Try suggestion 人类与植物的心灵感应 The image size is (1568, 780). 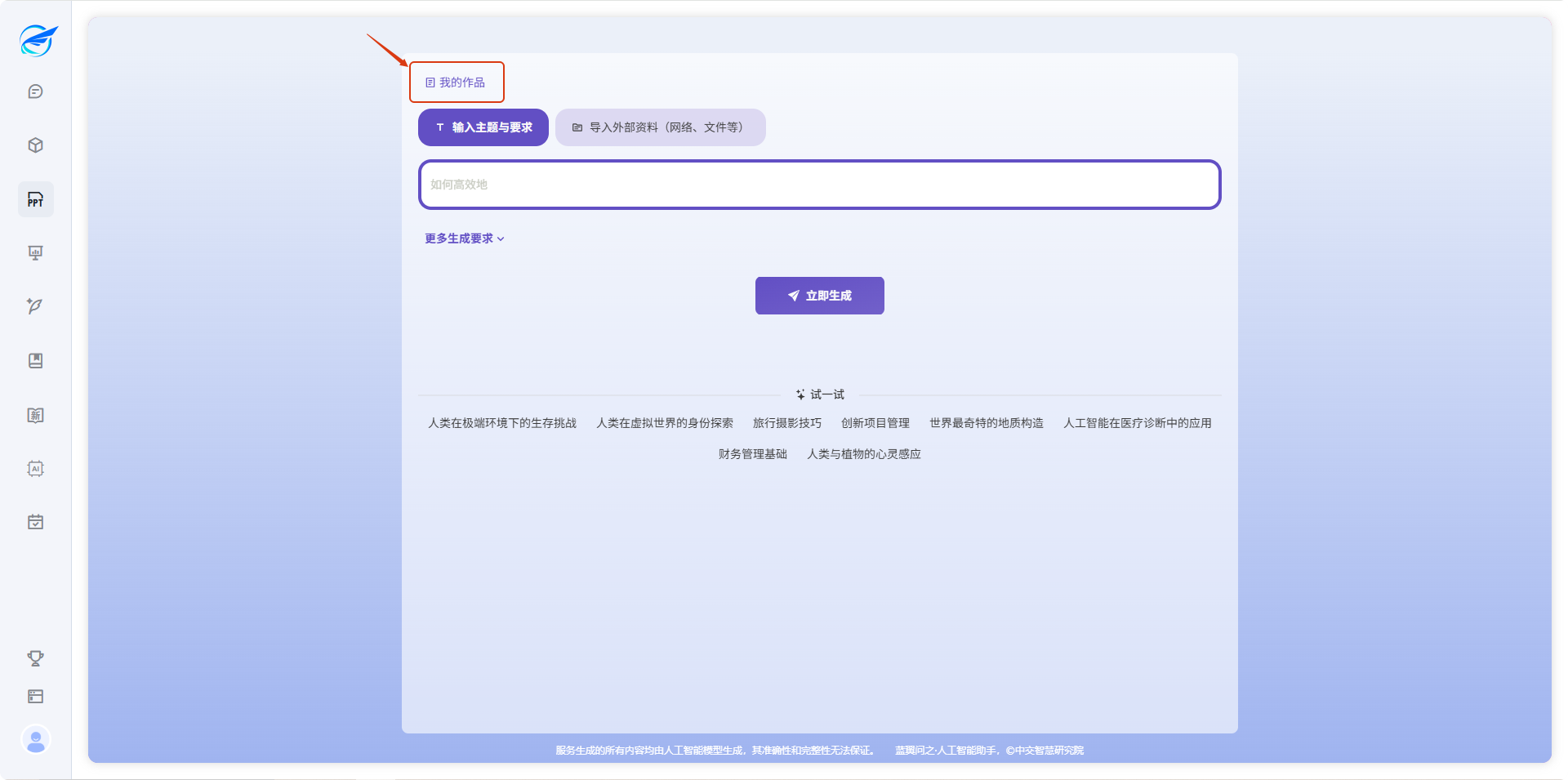pyautogui.click(x=864, y=454)
